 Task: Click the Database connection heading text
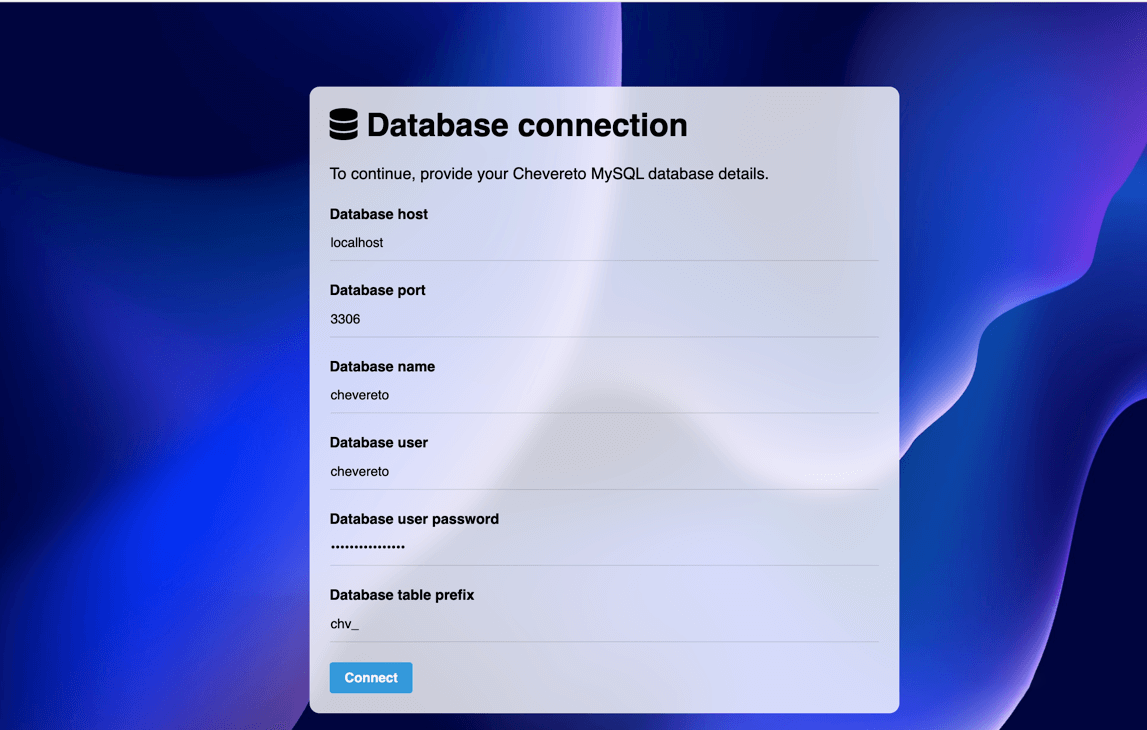527,125
